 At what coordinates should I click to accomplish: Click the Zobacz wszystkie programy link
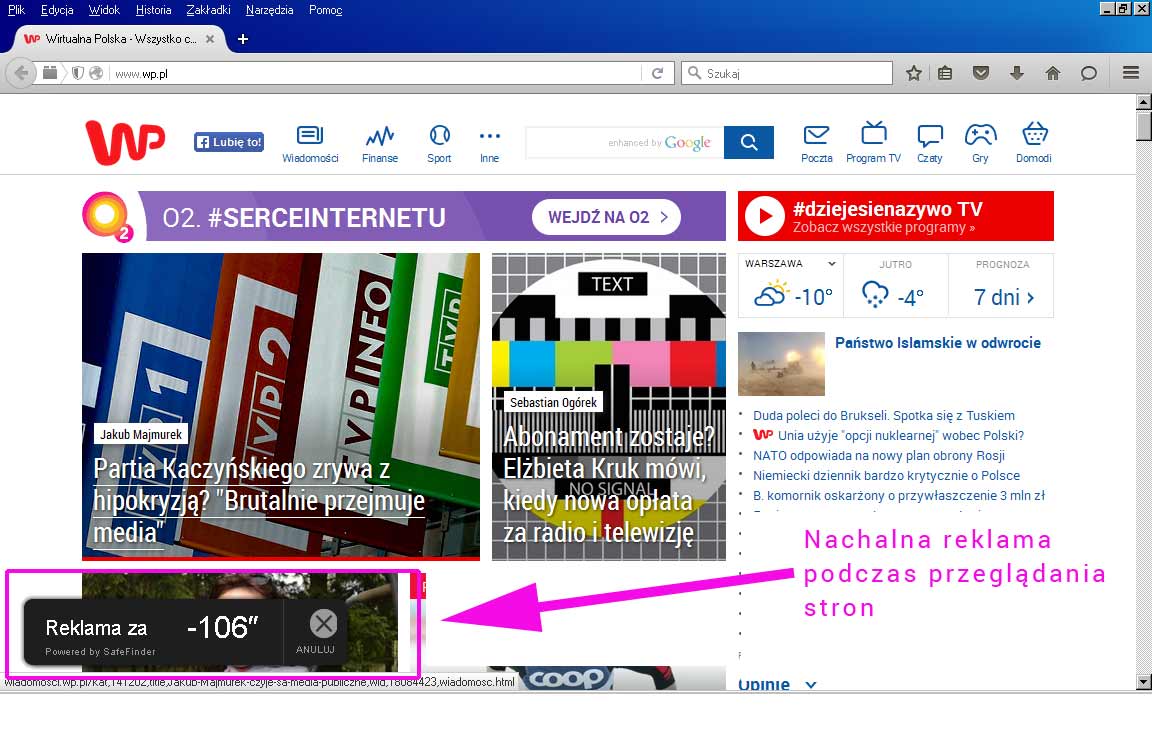coord(884,228)
